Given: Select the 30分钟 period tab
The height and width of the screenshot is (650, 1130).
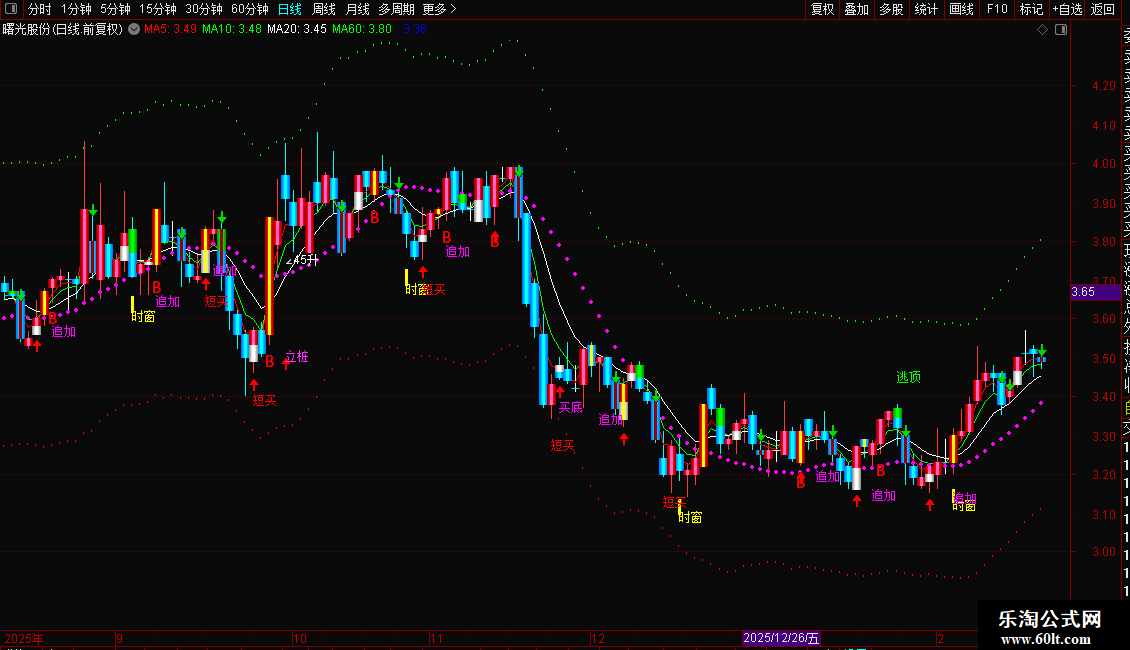Looking at the screenshot, I should coord(204,9).
